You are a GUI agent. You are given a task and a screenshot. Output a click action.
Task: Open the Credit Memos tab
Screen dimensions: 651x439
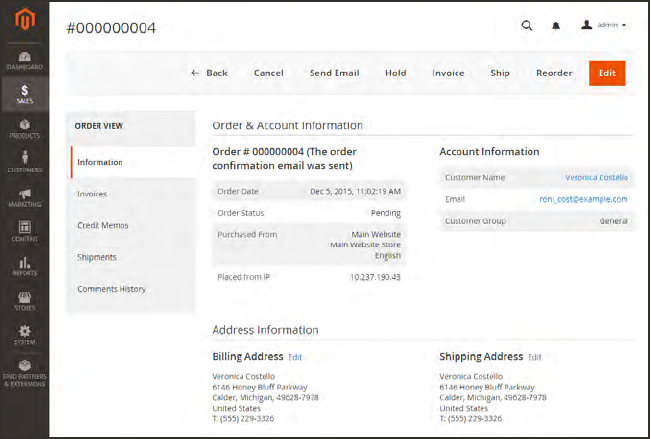(x=103, y=226)
